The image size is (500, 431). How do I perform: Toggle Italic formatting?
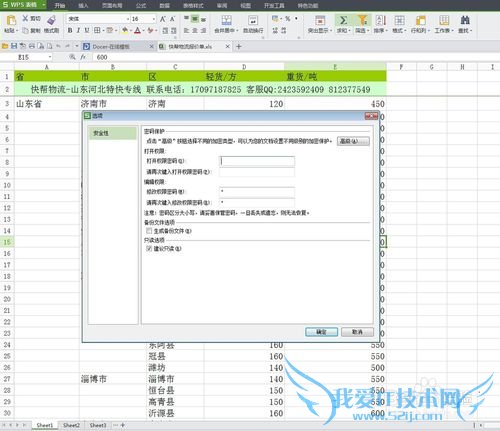(x=78, y=30)
